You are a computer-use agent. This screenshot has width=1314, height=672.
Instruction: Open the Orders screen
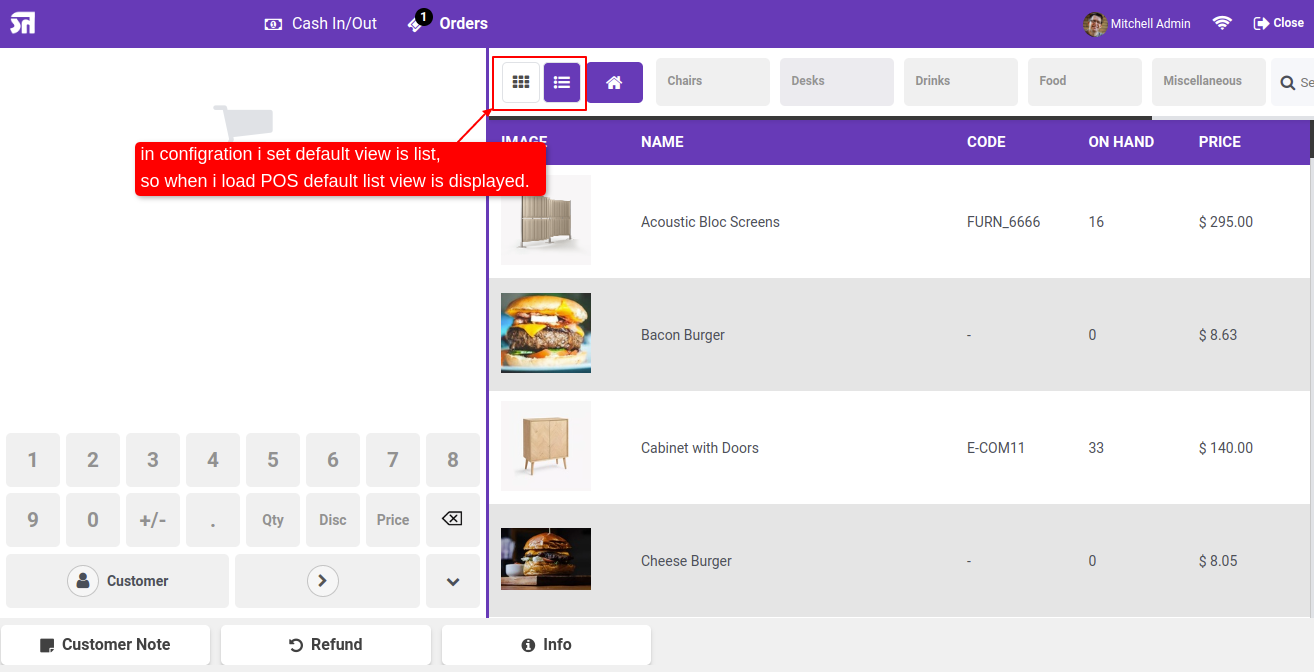tap(448, 22)
